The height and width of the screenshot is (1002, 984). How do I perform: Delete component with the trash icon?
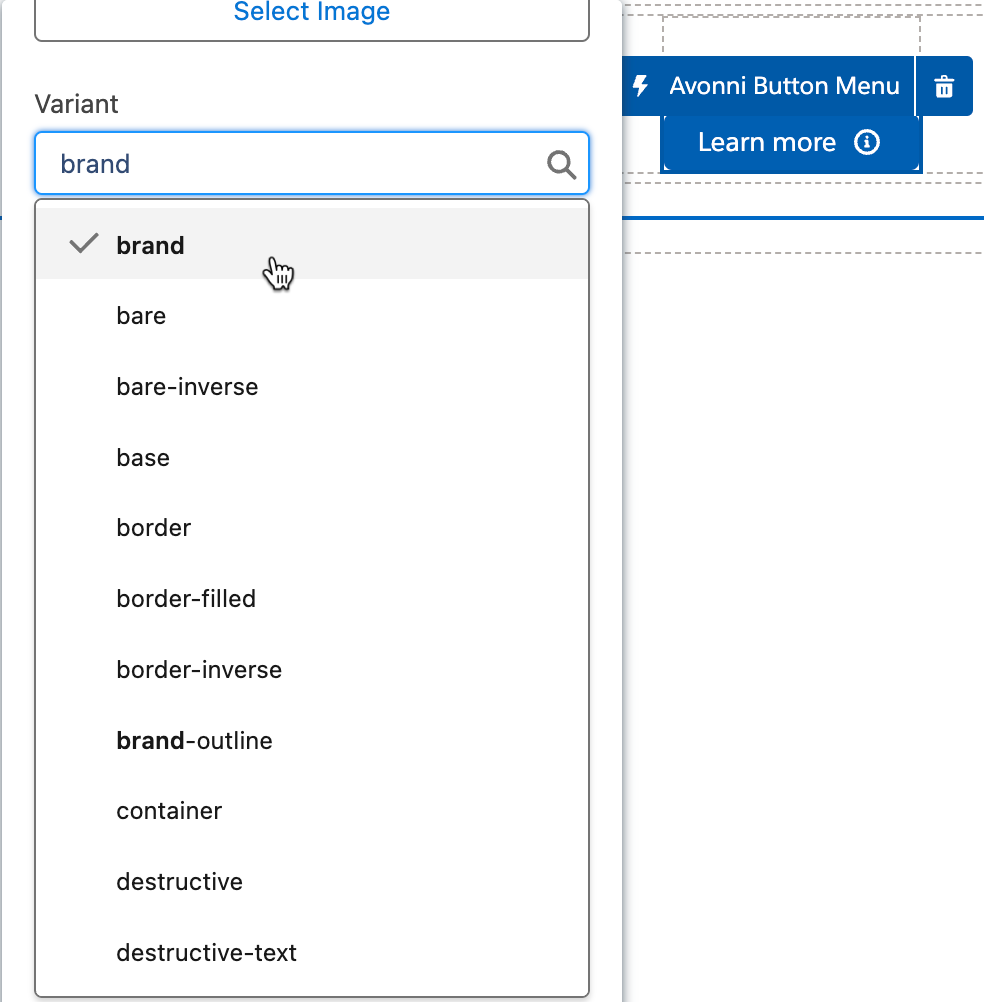coord(944,87)
